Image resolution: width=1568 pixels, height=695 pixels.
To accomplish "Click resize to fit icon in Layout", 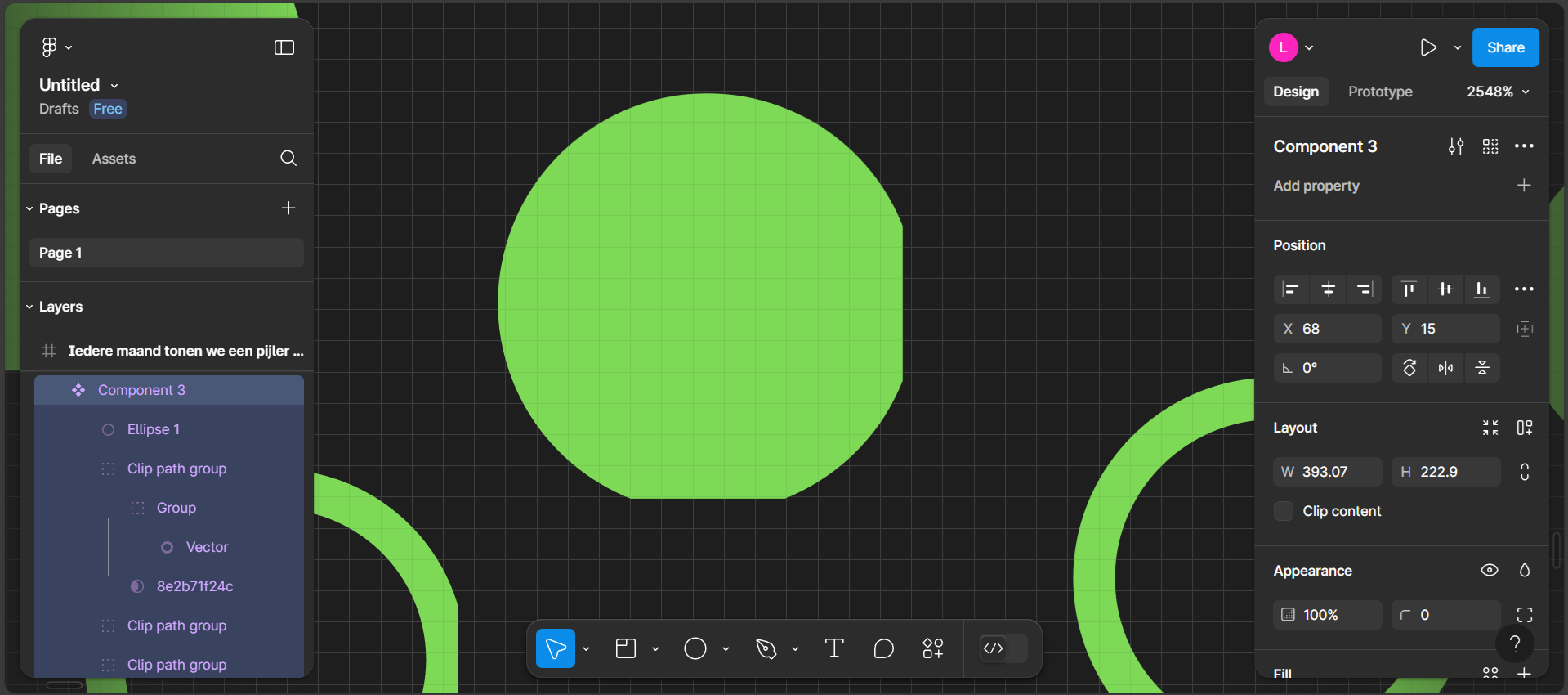I will [x=1490, y=428].
